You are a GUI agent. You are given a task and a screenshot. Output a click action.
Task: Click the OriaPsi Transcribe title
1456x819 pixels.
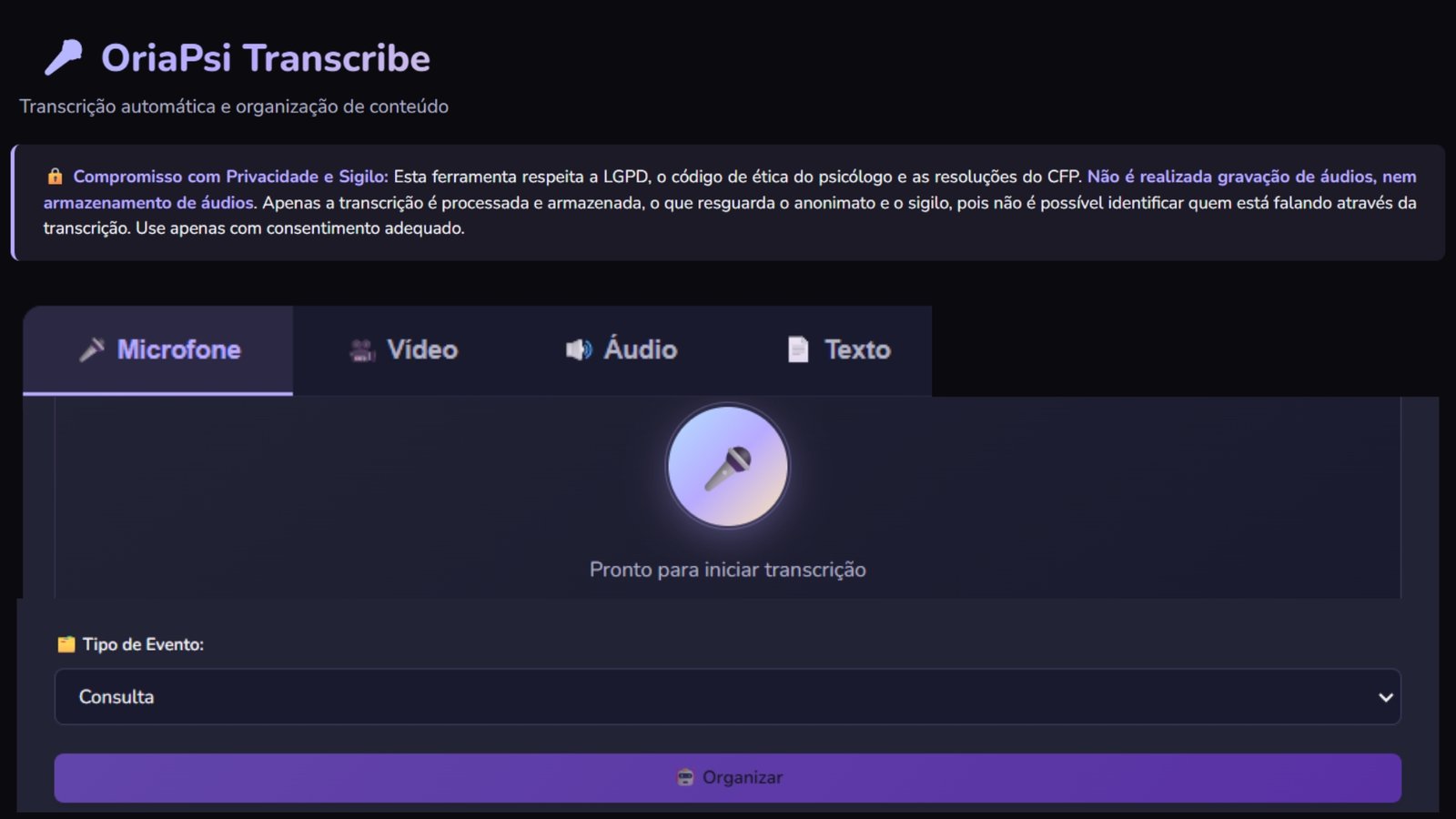(265, 58)
